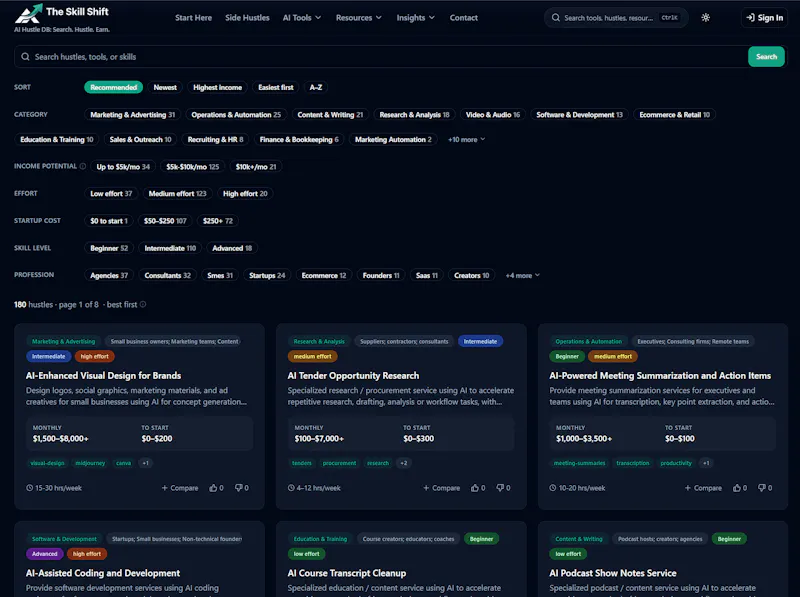
Task: Click the magnifier icon in header search
Action: pyautogui.click(x=556, y=17)
